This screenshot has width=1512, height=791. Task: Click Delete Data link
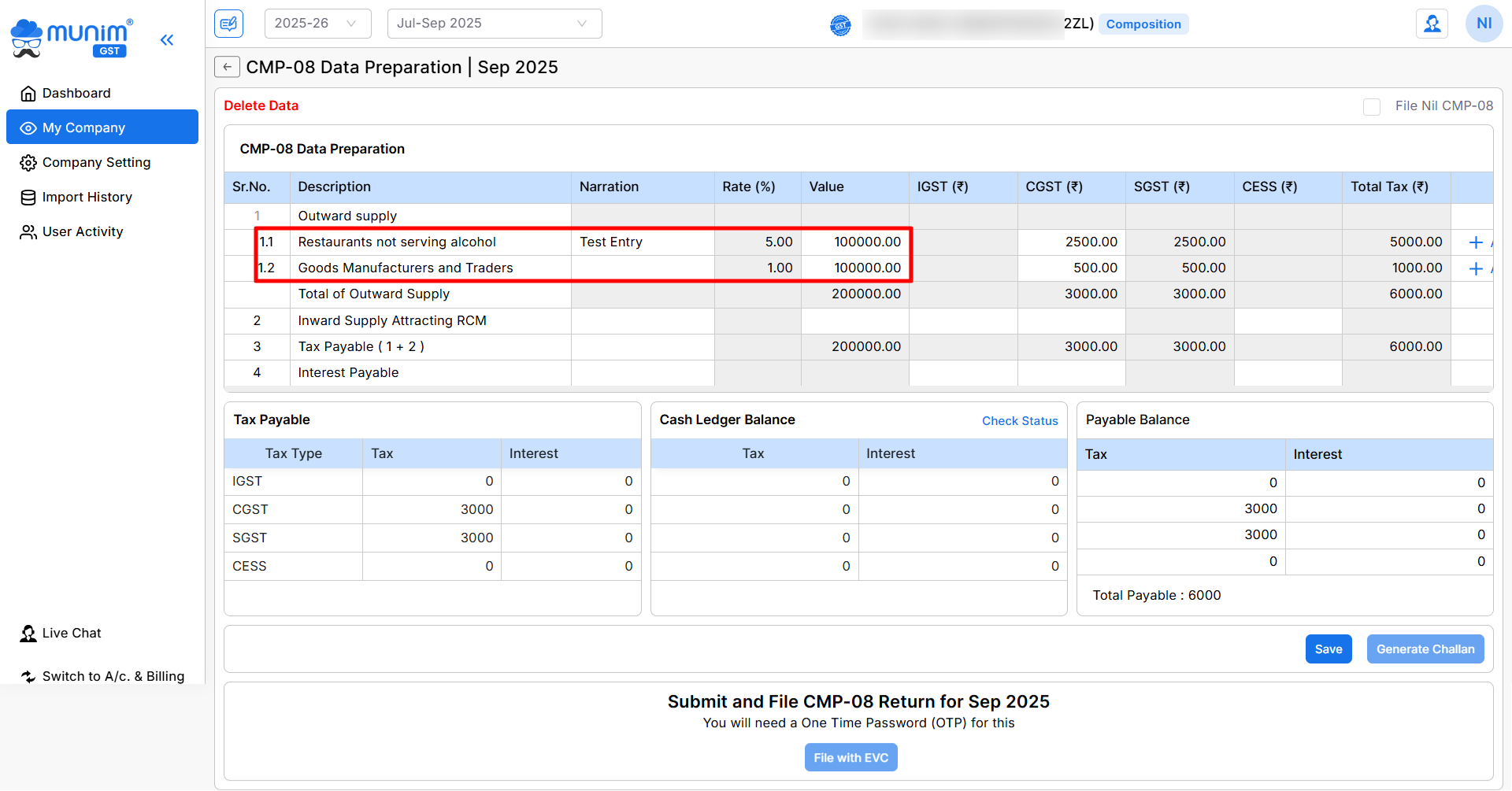[261, 105]
